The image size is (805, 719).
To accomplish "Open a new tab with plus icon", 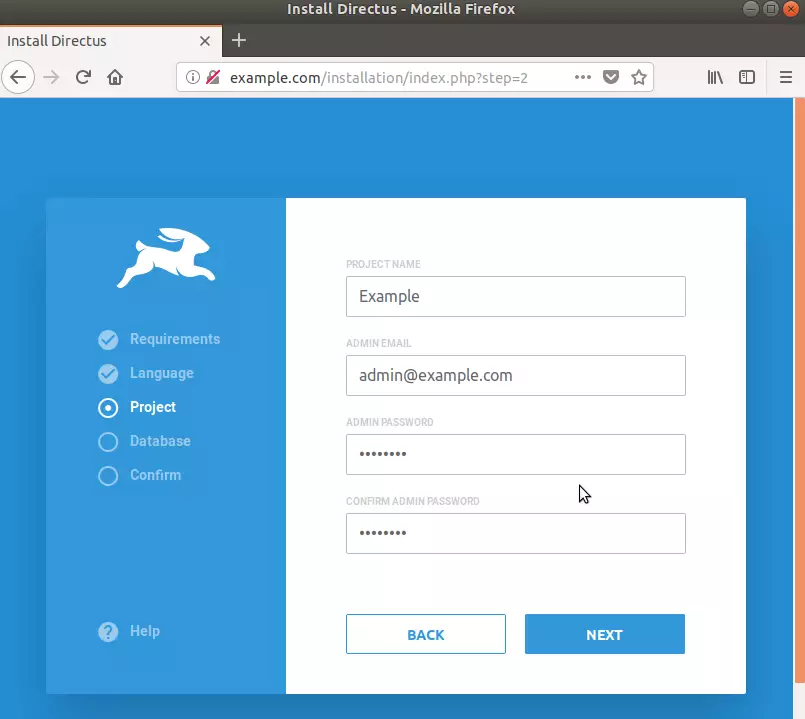I will [239, 40].
